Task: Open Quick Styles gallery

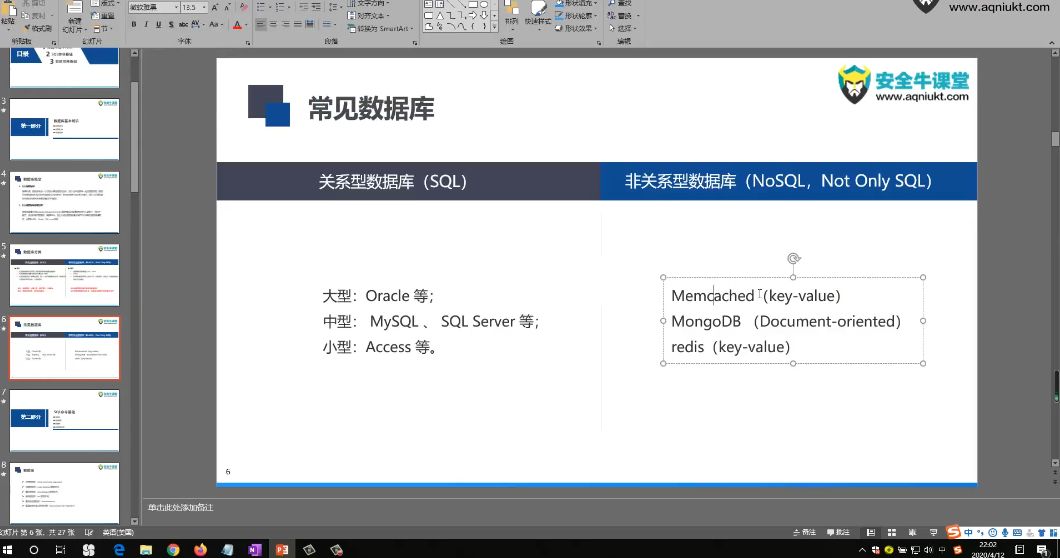Action: click(537, 14)
